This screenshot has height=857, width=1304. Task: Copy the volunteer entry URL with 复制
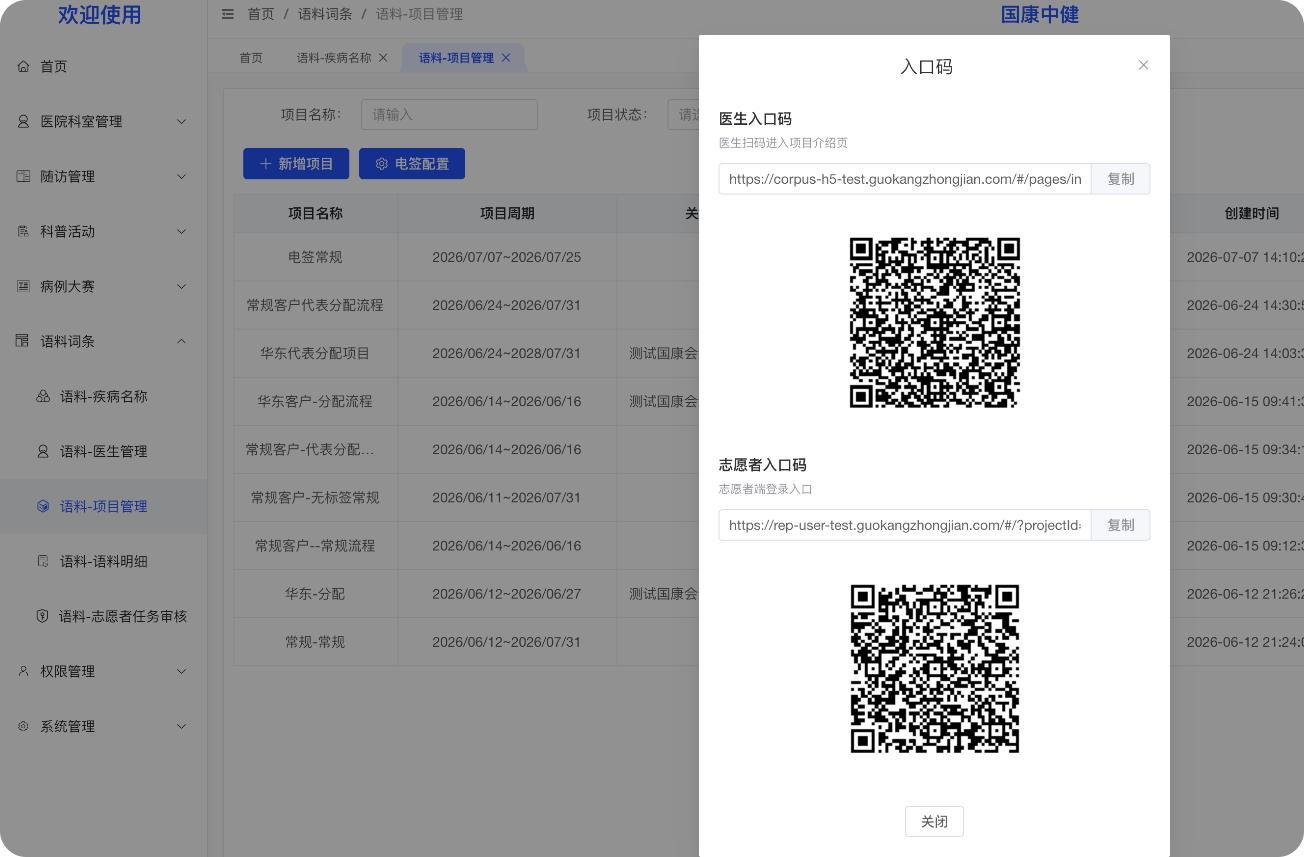tap(1120, 525)
